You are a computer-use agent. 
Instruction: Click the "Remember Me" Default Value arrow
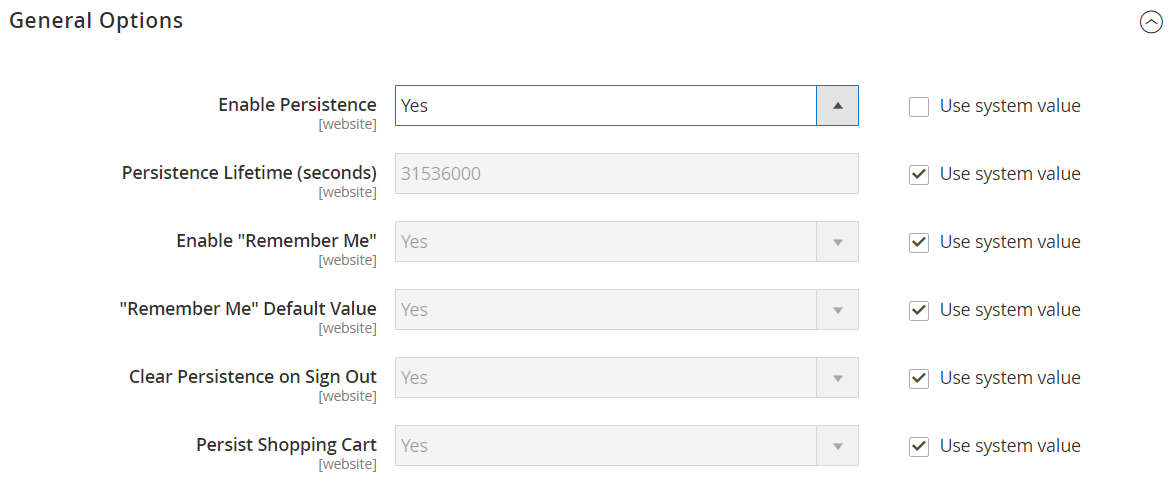[x=838, y=310]
